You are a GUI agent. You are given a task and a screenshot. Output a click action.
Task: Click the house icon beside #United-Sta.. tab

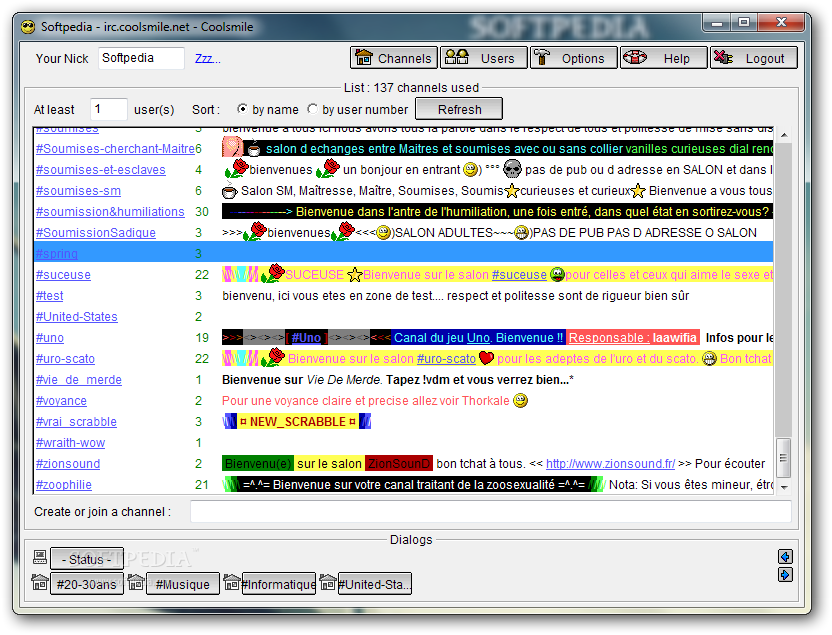[x=327, y=582]
